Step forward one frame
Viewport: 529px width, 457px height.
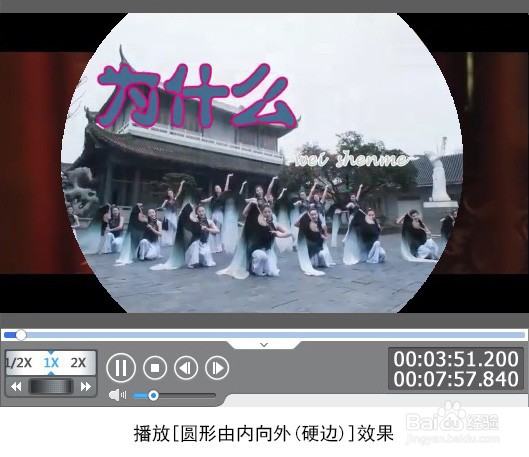(x=217, y=368)
